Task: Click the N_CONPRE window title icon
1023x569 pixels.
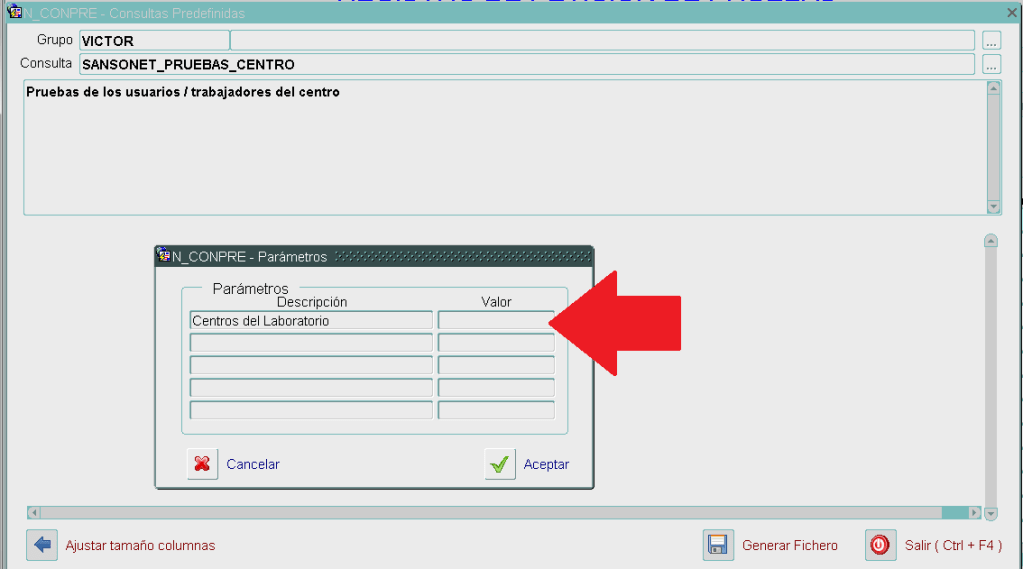Action: click(x=14, y=13)
